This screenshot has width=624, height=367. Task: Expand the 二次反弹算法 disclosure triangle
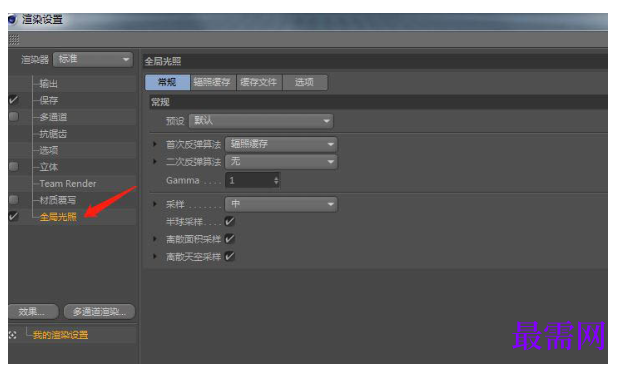155,161
